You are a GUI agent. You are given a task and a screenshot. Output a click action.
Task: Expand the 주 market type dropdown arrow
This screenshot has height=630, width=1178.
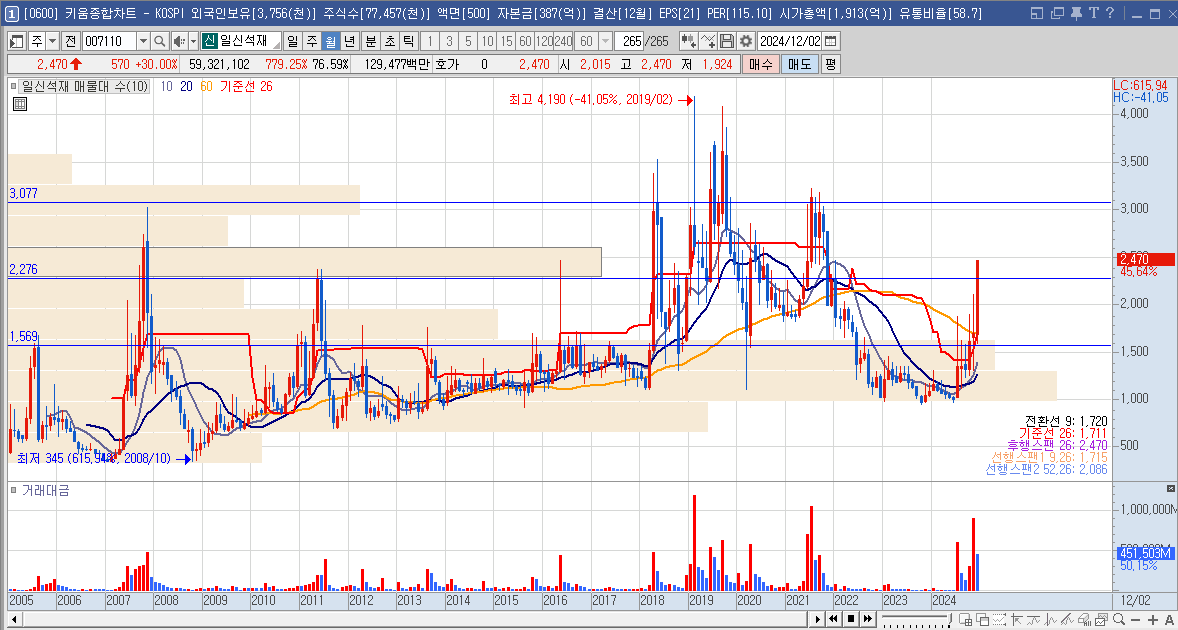point(51,41)
